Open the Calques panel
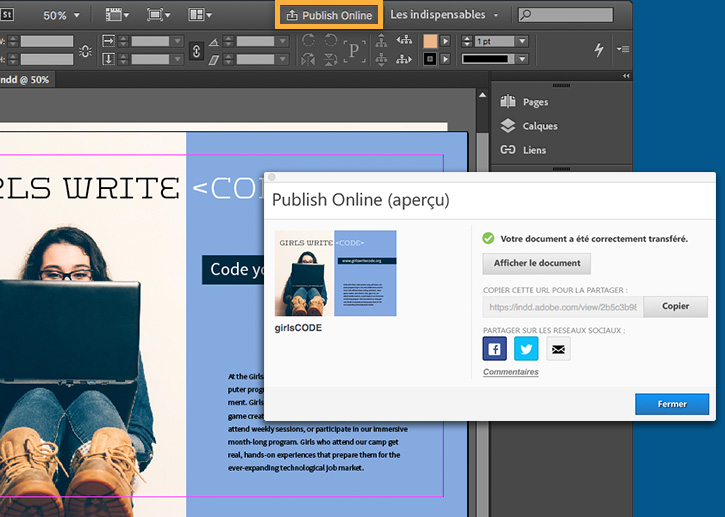725x517 pixels. [538, 126]
